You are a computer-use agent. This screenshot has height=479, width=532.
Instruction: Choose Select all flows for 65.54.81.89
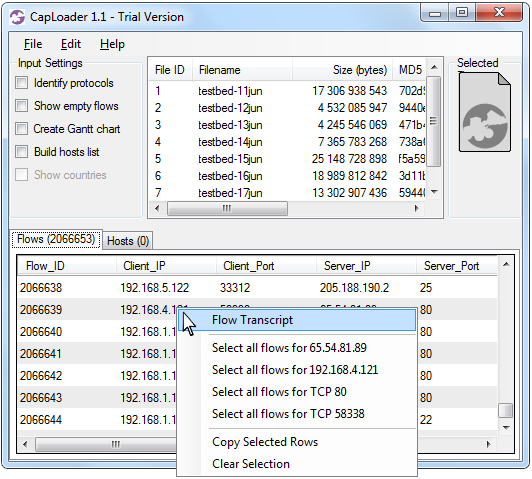point(297,348)
